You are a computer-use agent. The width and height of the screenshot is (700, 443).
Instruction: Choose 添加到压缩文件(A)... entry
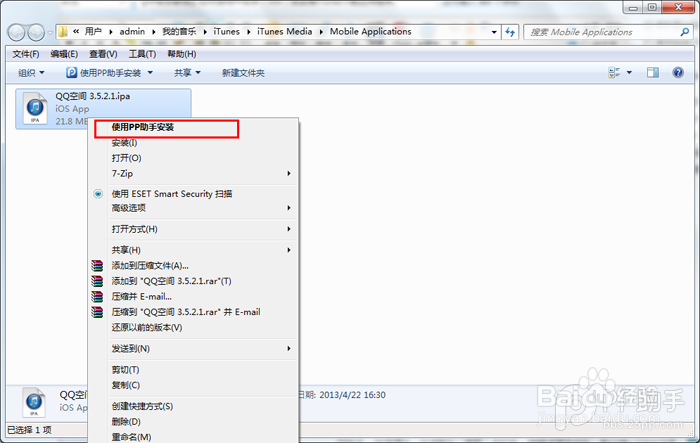(x=150, y=266)
